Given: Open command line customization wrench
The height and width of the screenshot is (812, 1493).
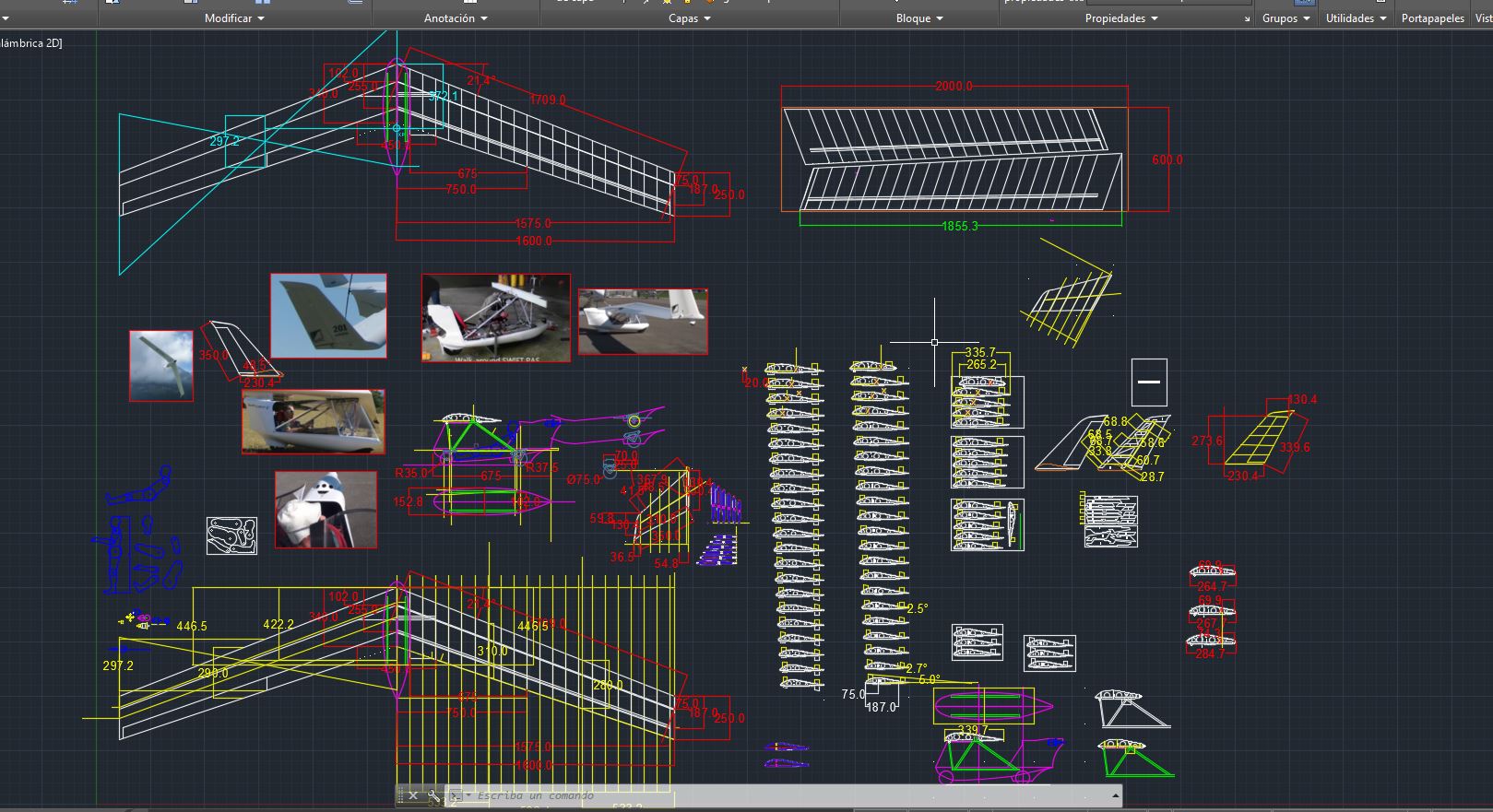Looking at the screenshot, I should pyautogui.click(x=433, y=795).
